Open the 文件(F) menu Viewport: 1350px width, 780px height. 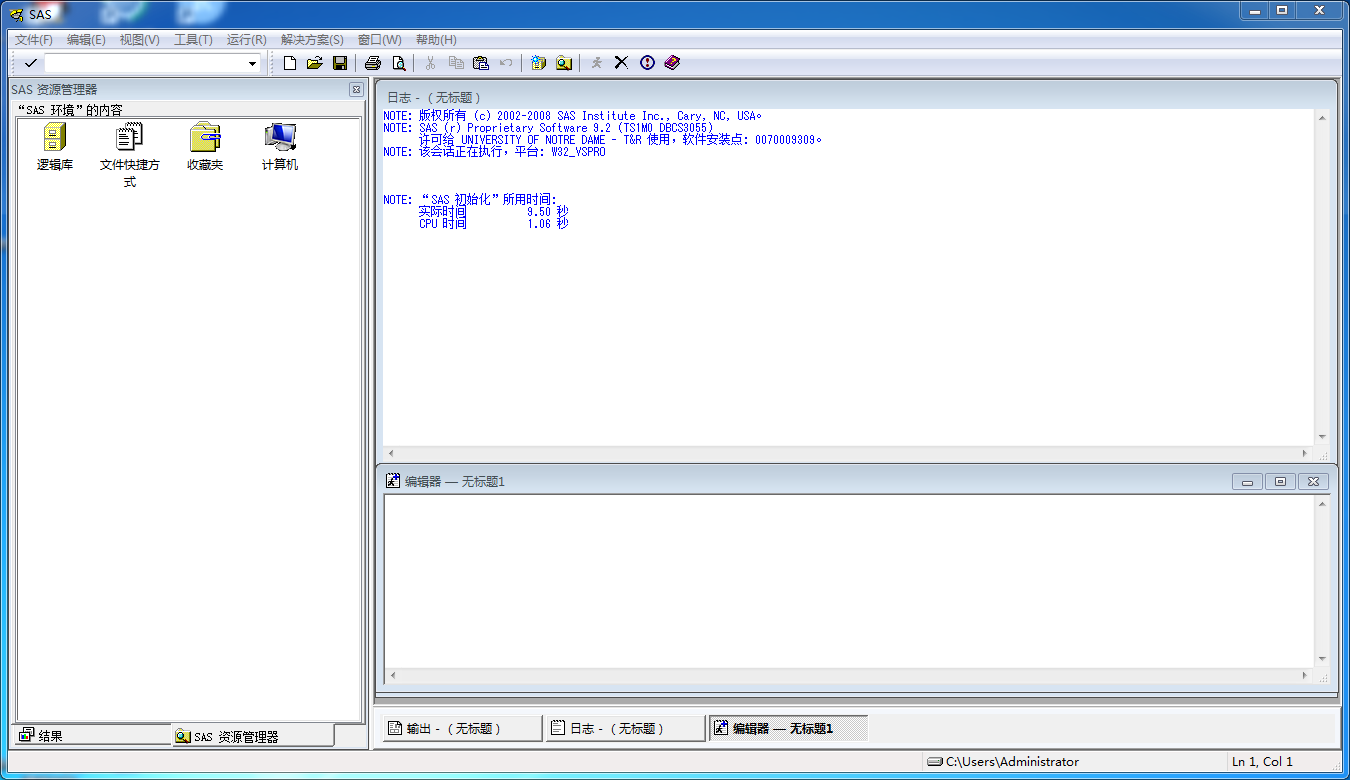pos(34,40)
